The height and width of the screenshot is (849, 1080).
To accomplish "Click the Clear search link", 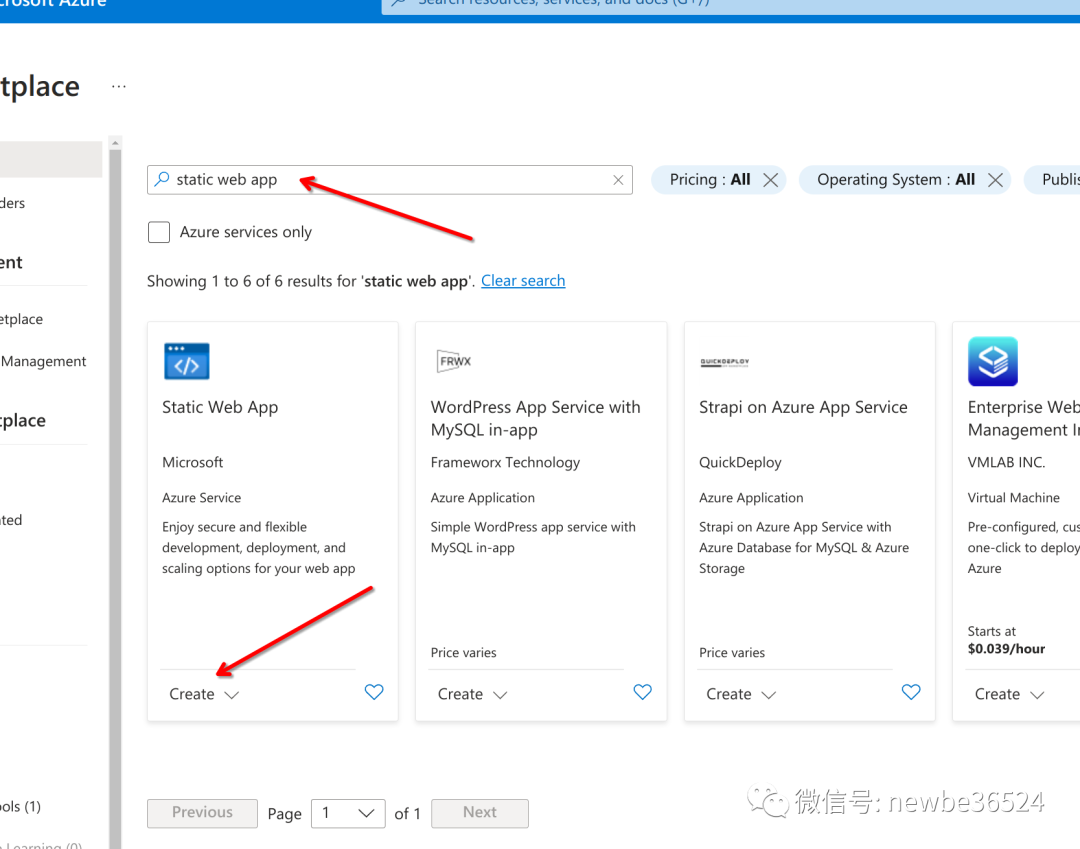I will [x=523, y=281].
